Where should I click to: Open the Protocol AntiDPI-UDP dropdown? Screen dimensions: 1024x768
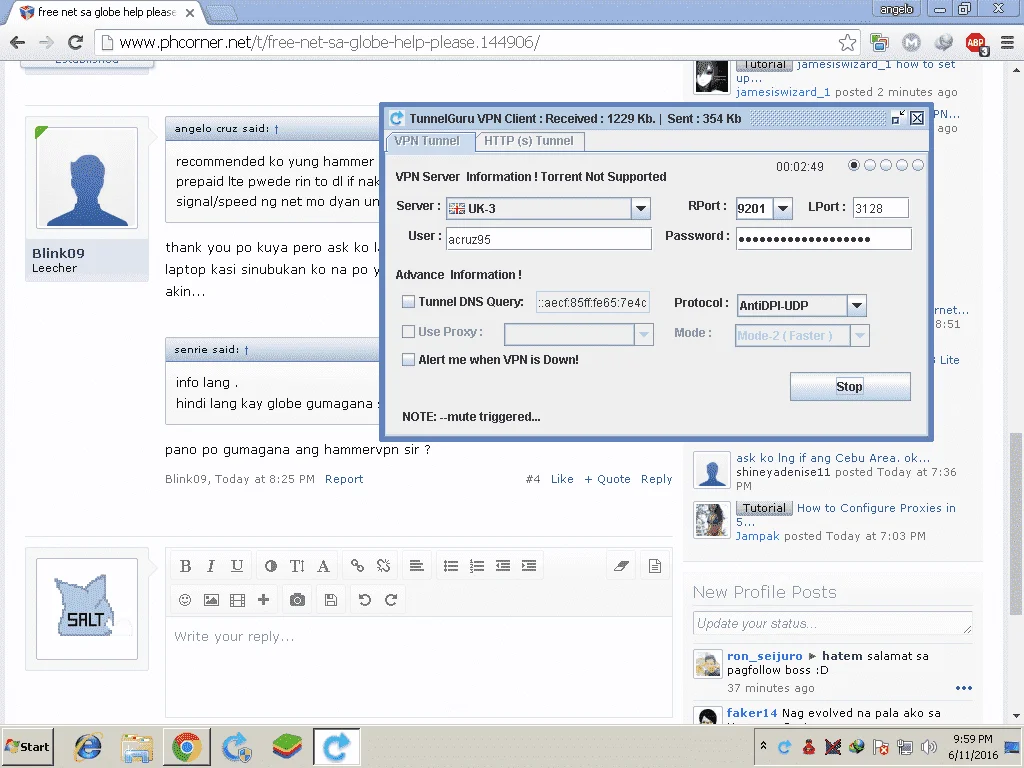tap(857, 305)
